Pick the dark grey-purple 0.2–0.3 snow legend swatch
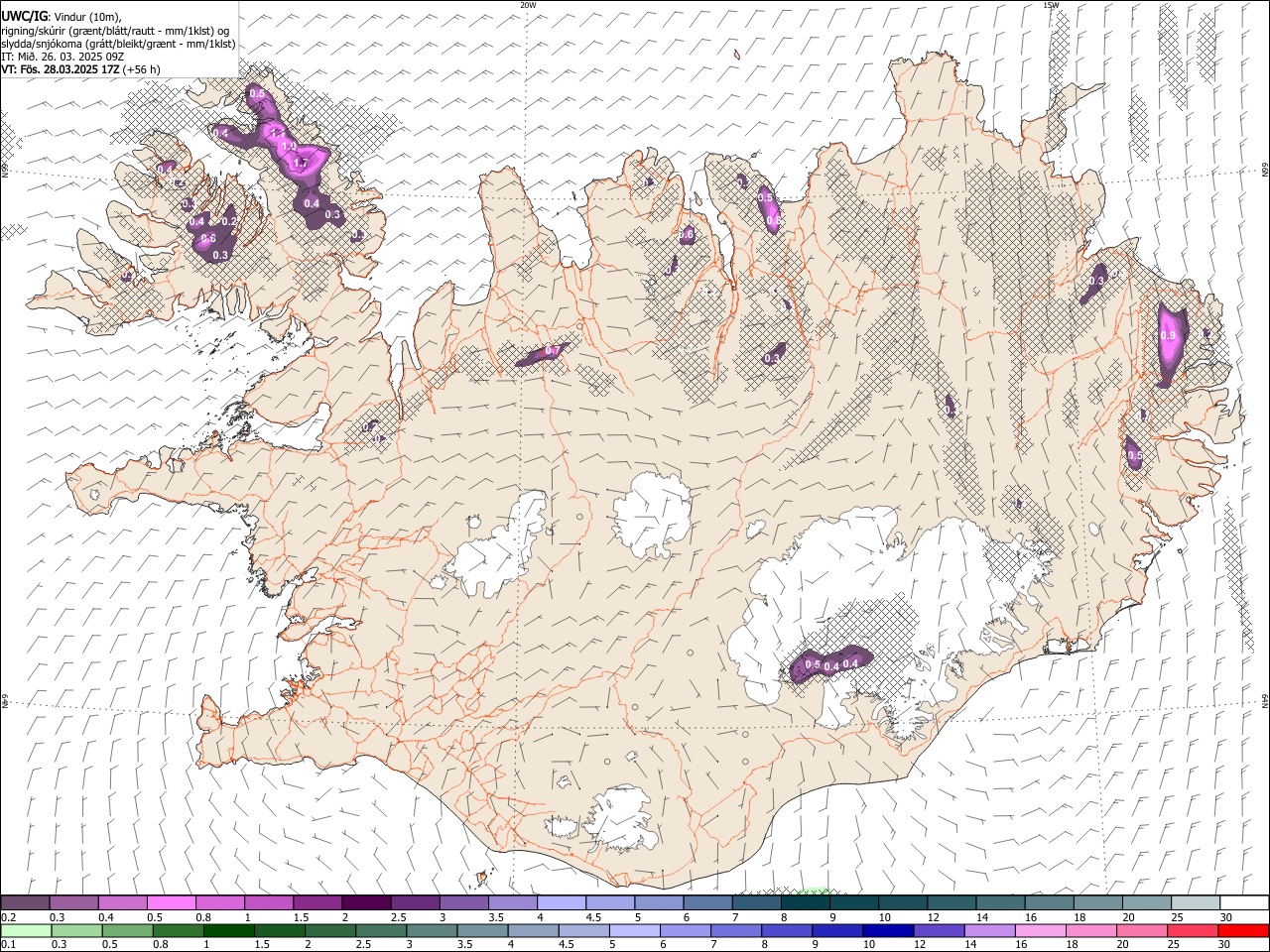Screen dimensions: 1270x952 click(25, 903)
